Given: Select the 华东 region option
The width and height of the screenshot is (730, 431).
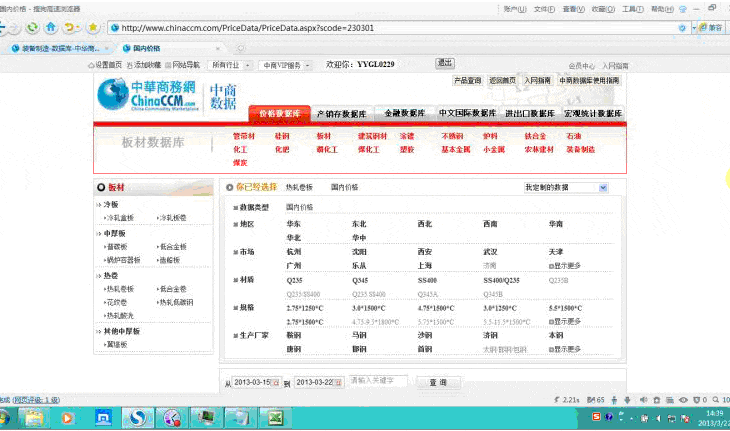Looking at the screenshot, I should 294,224.
